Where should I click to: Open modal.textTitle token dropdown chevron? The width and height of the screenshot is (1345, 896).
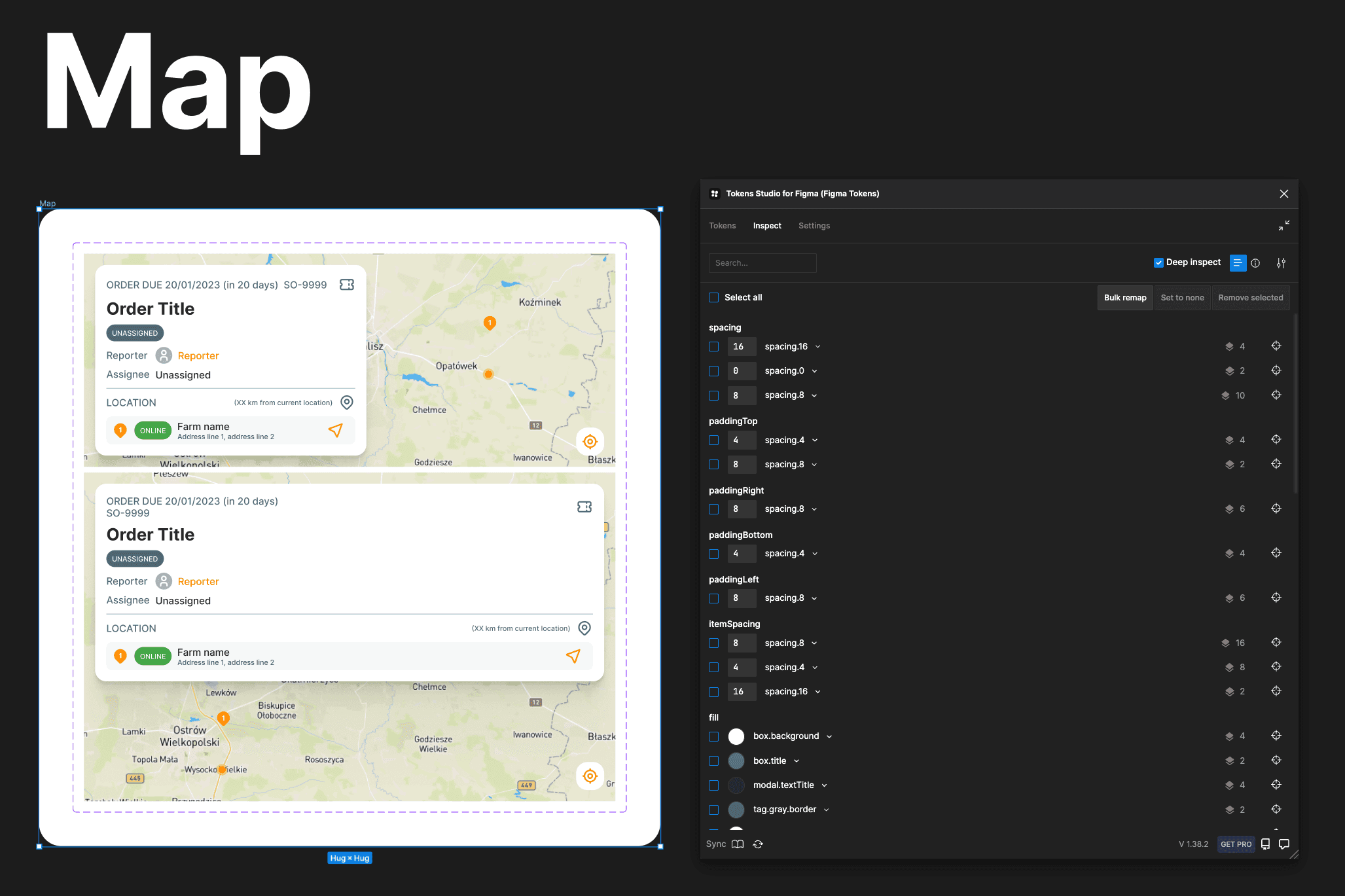point(824,785)
